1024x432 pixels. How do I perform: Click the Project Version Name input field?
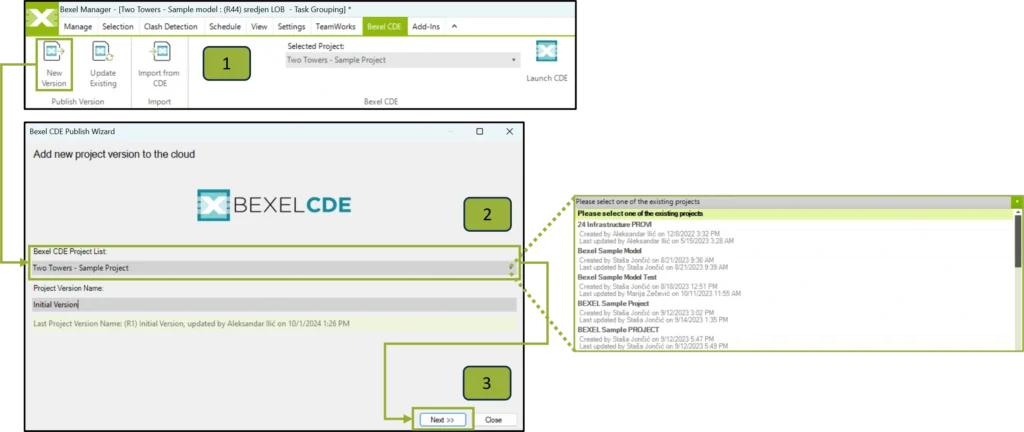274,305
